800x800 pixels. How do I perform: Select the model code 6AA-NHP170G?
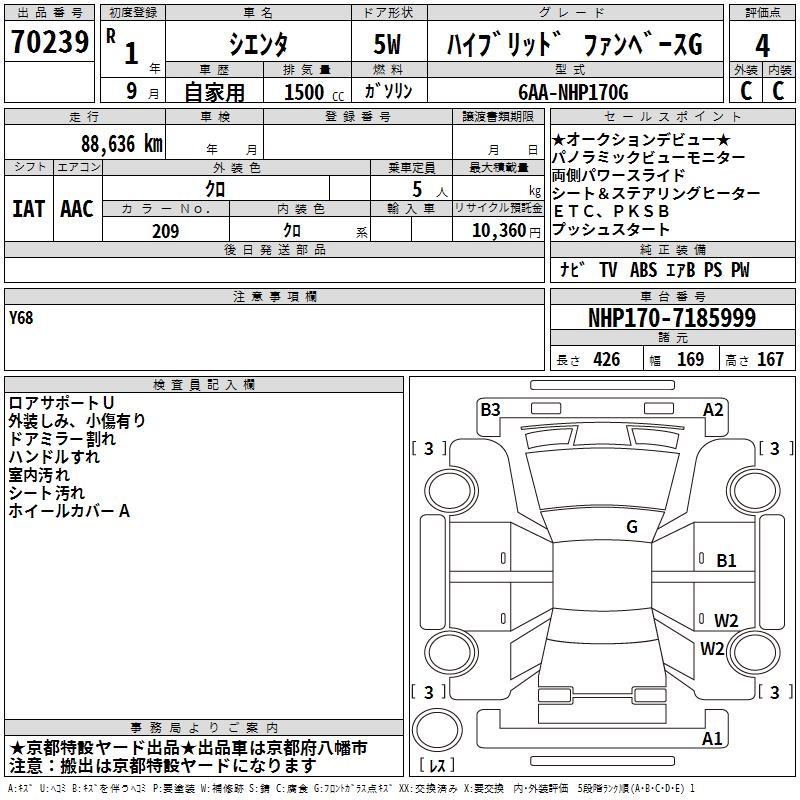[573, 92]
